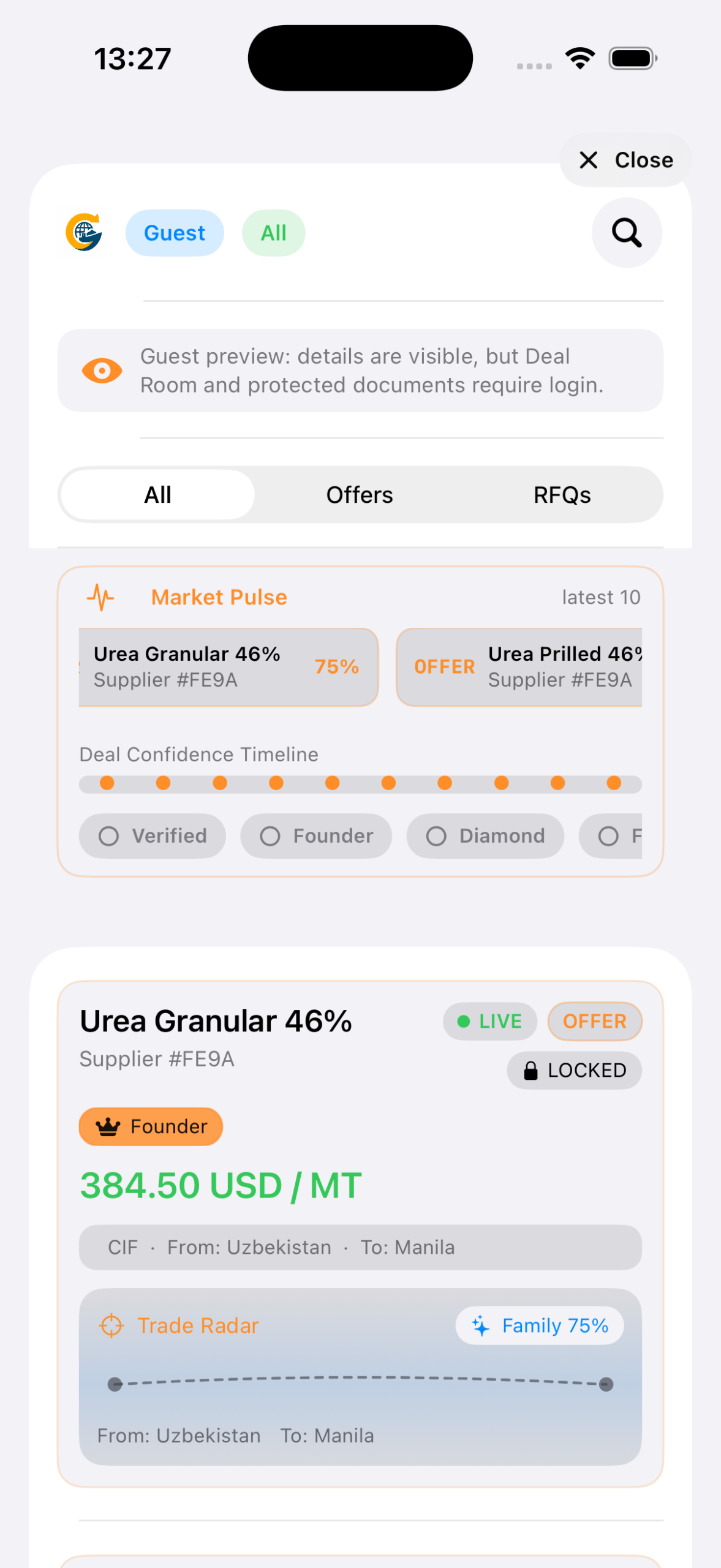
Task: Check the Wi-Fi status icon
Action: [579, 59]
